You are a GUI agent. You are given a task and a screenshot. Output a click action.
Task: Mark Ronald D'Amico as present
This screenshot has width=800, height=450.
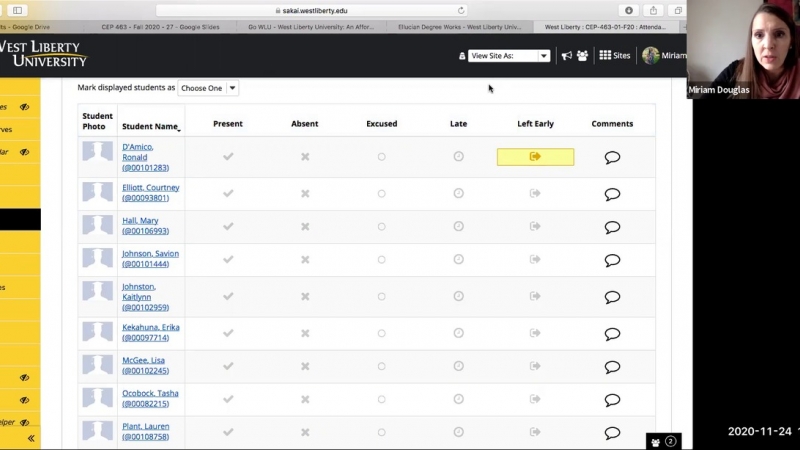tap(228, 157)
